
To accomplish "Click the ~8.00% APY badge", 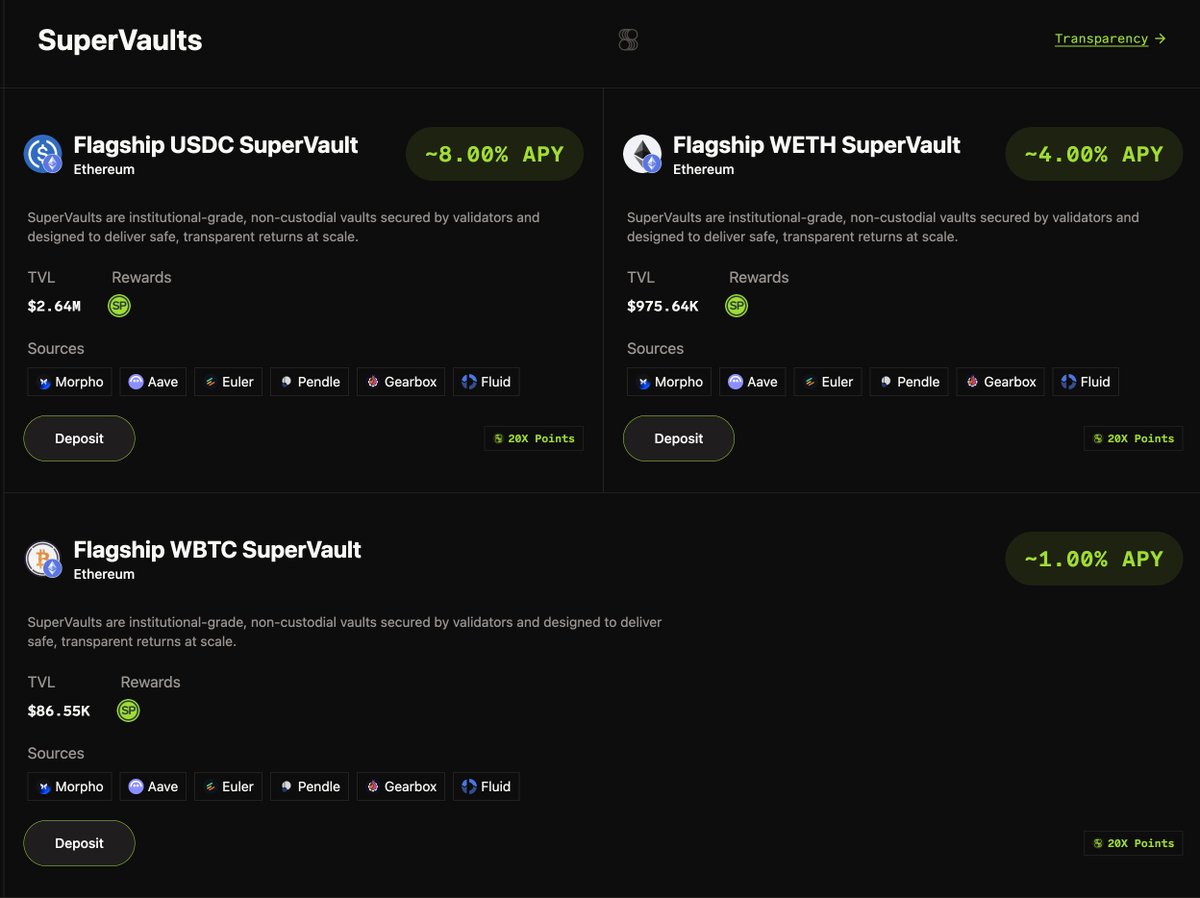I will 494,154.
